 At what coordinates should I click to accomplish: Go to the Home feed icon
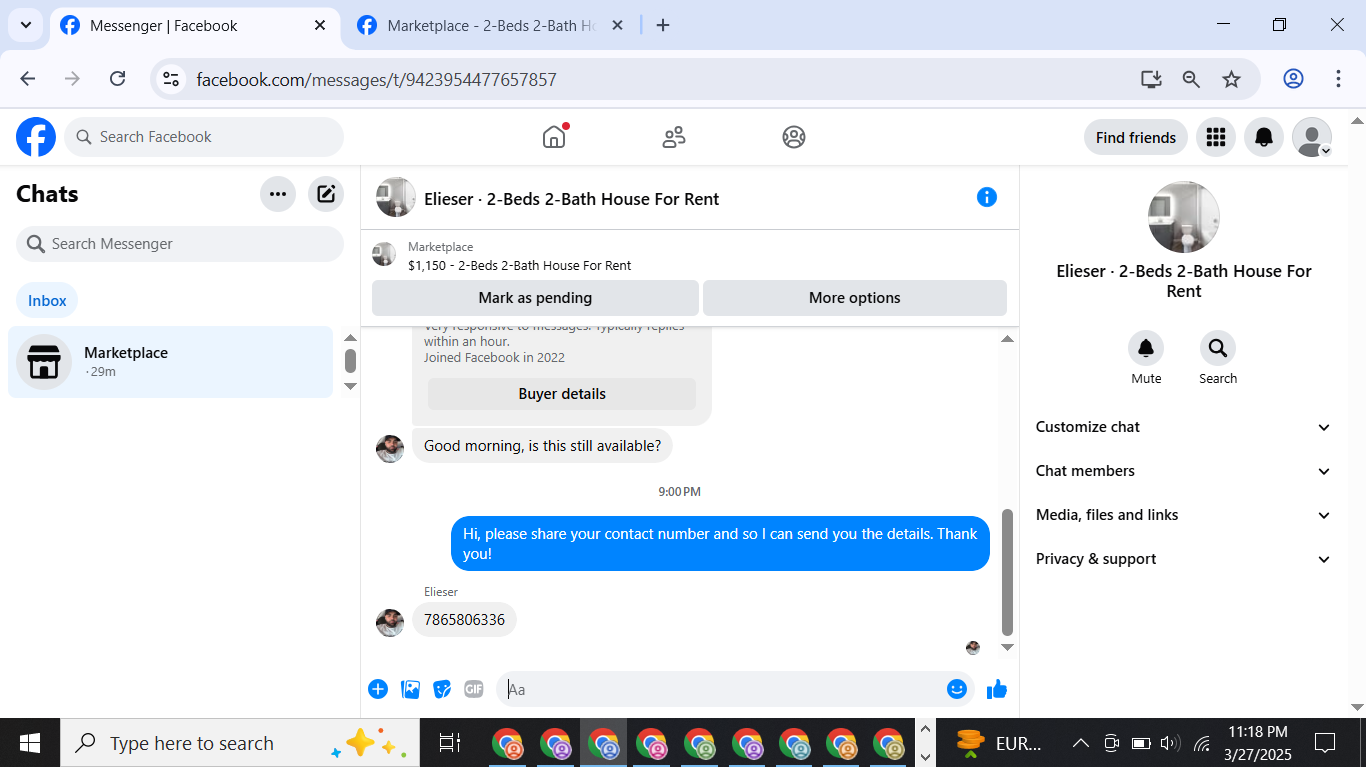554,137
